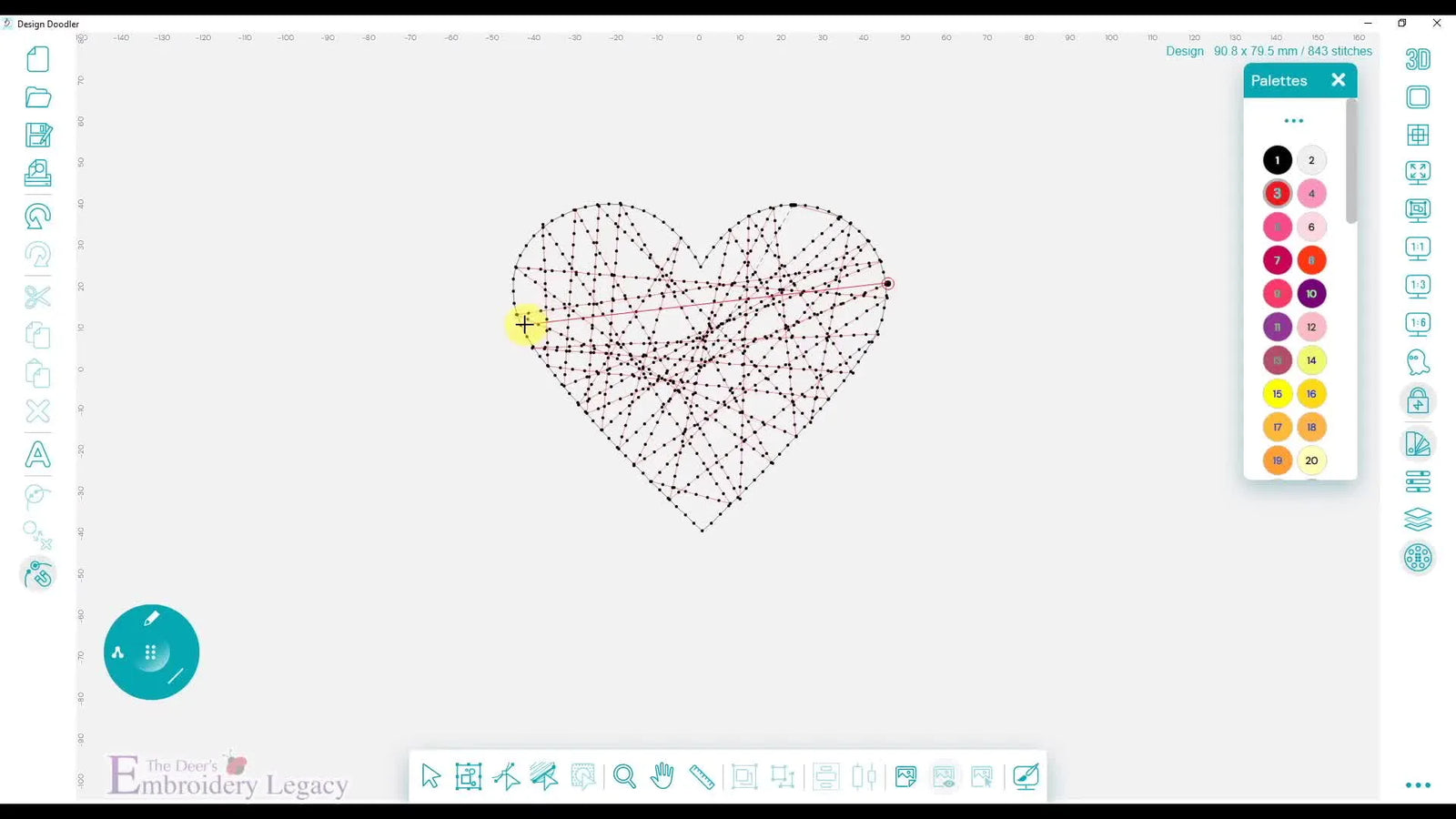Pick crimson thread color 7
Viewport: 1456px width, 819px height.
pos(1277,260)
